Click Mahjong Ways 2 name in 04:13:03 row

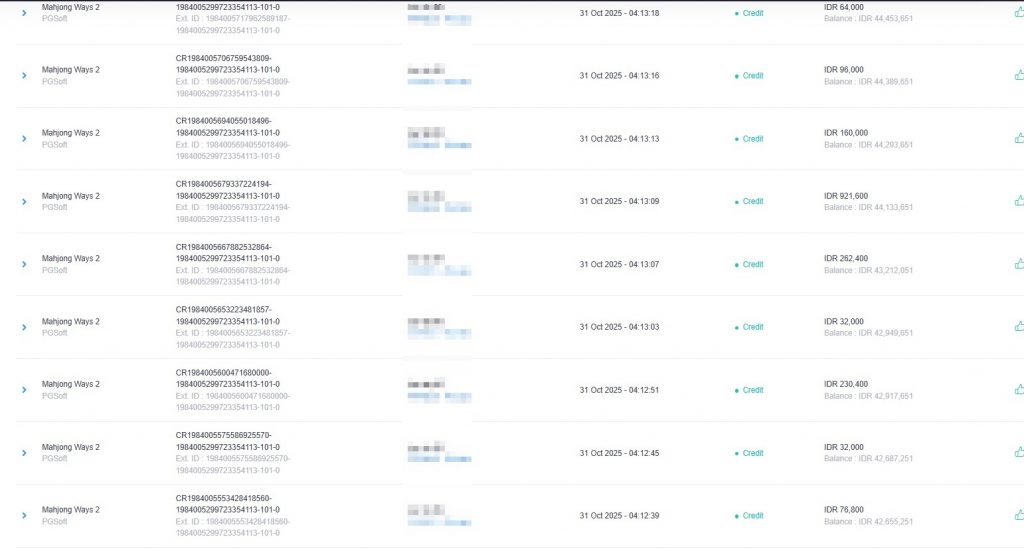(71, 321)
